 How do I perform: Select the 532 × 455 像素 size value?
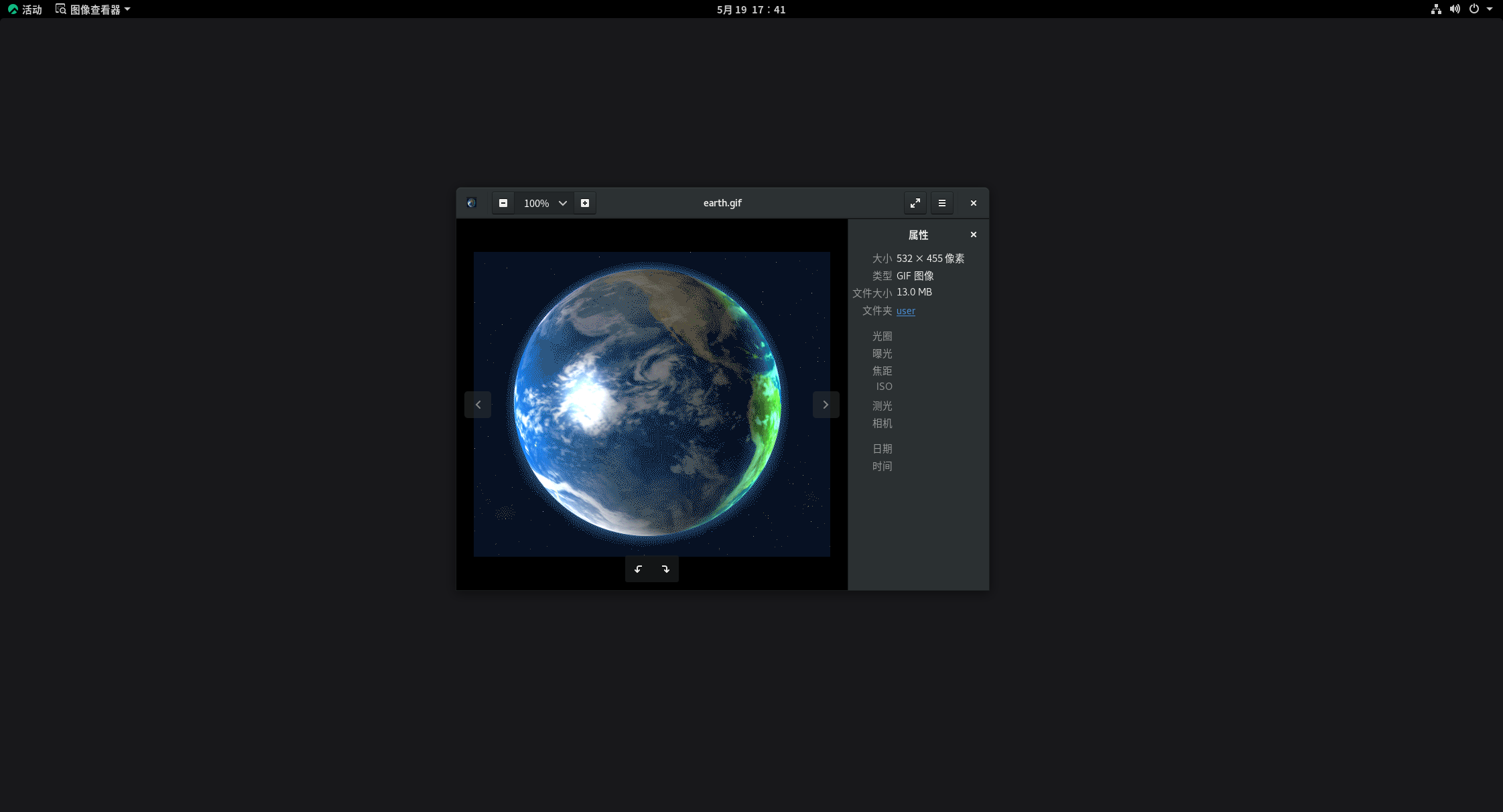930,259
